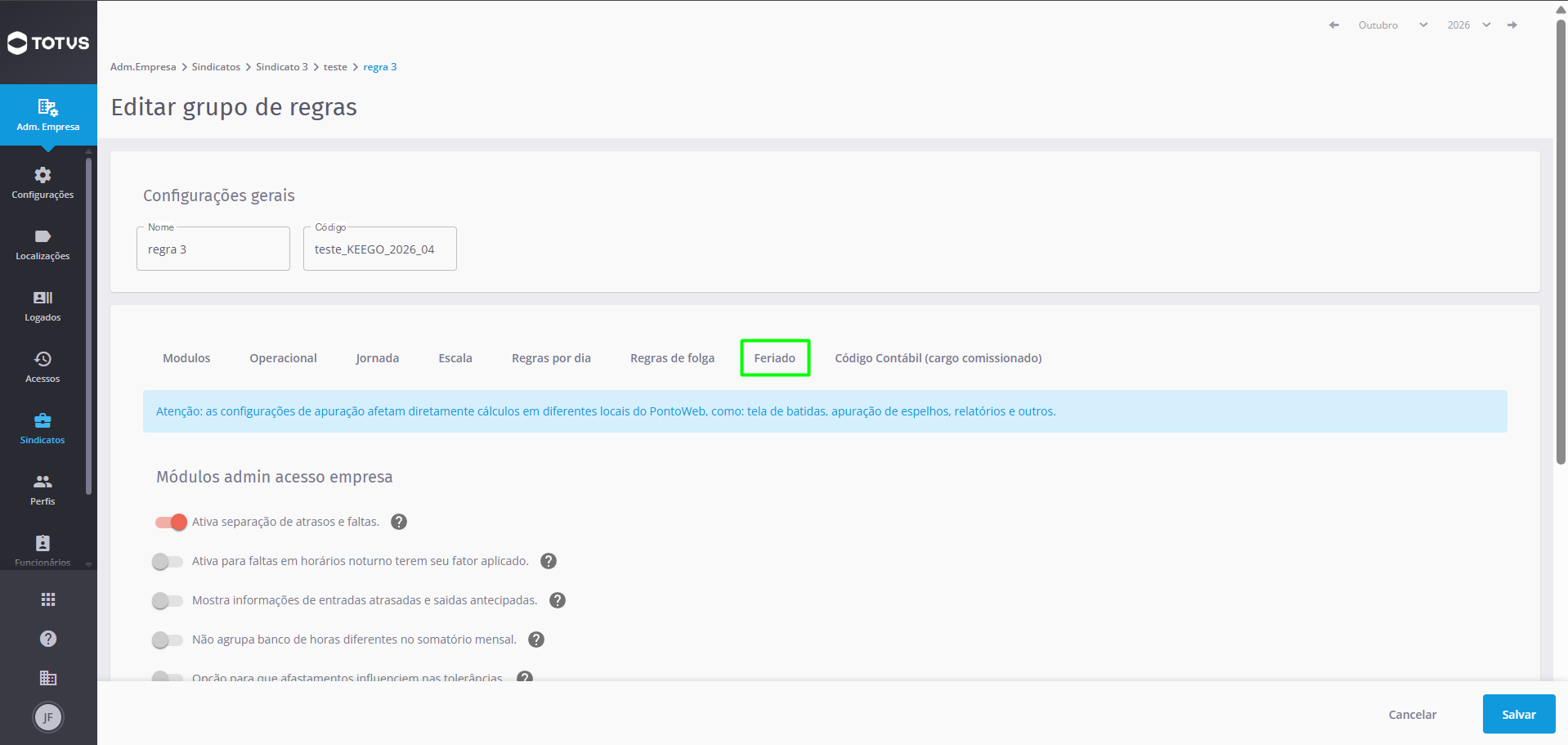This screenshot has width=1568, height=745.
Task: Disable separação de atrasos e faltas toggle
Action: pos(171,522)
